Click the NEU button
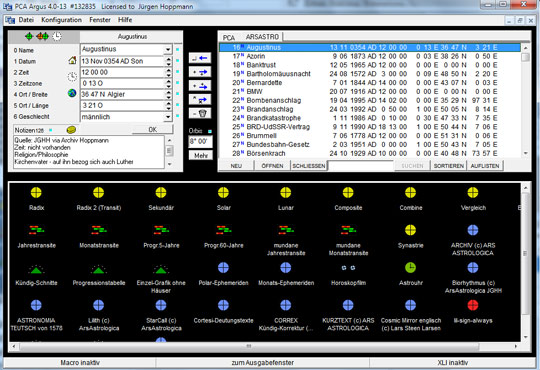The image size is (540, 370). 236,166
